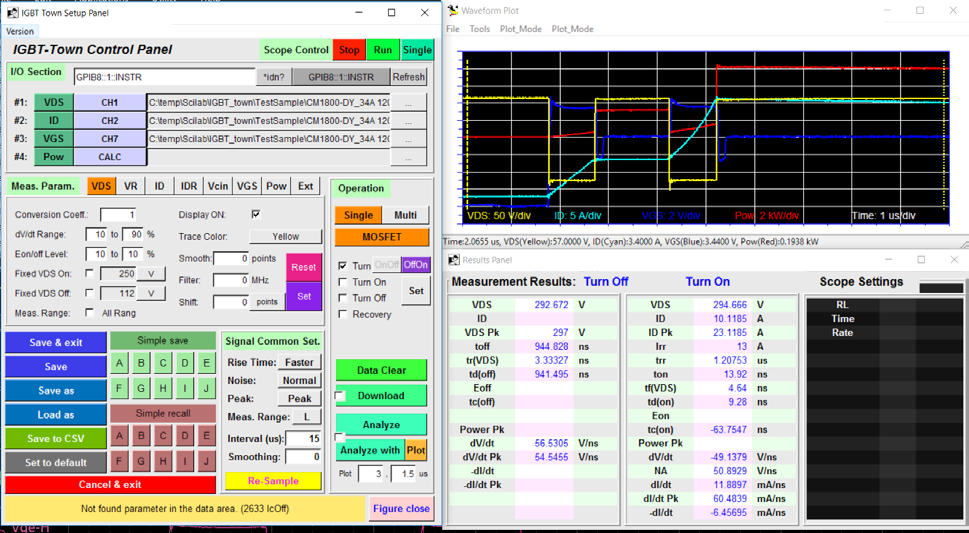Open the Peak selector
This screenshot has height=533, width=969.
coord(300,399)
